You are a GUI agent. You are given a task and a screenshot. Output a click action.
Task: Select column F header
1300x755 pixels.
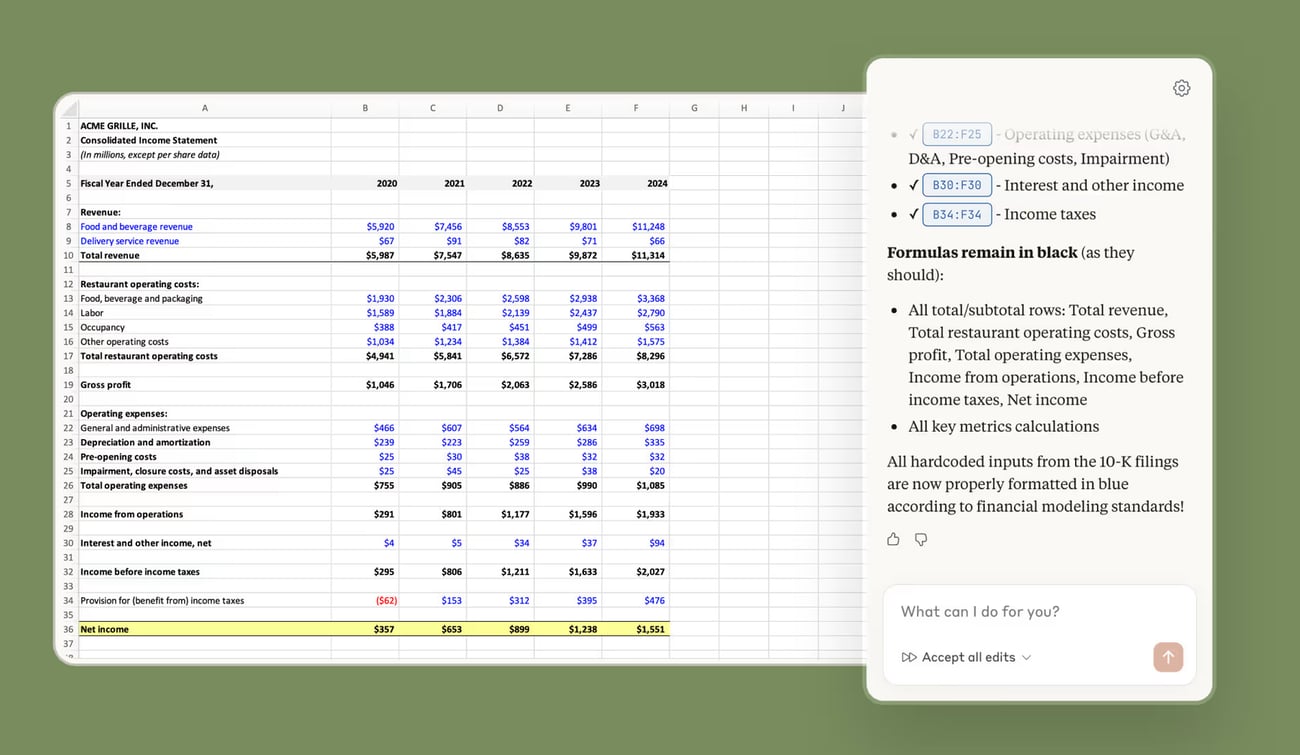pos(636,108)
